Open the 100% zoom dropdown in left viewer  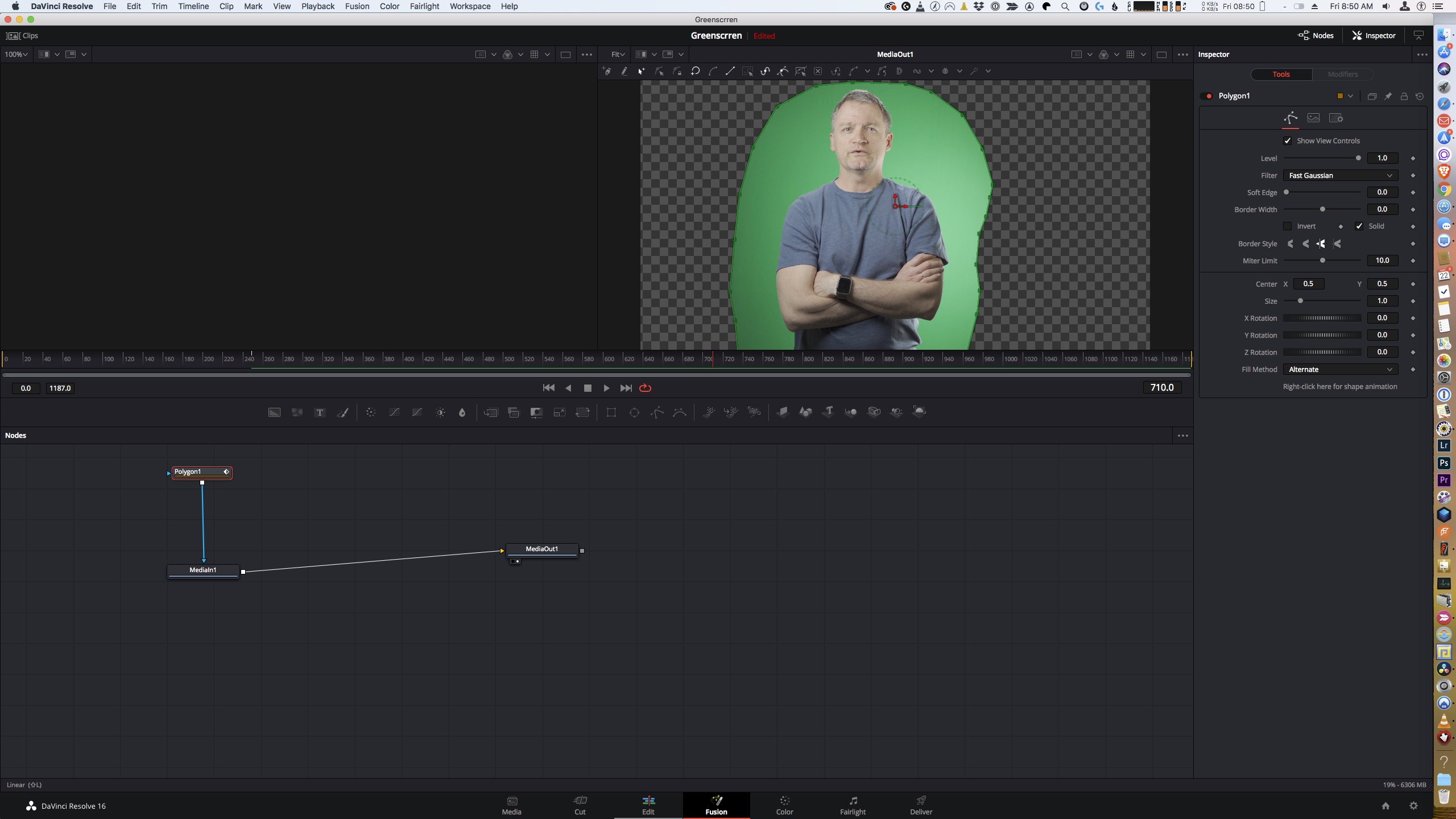click(16, 54)
